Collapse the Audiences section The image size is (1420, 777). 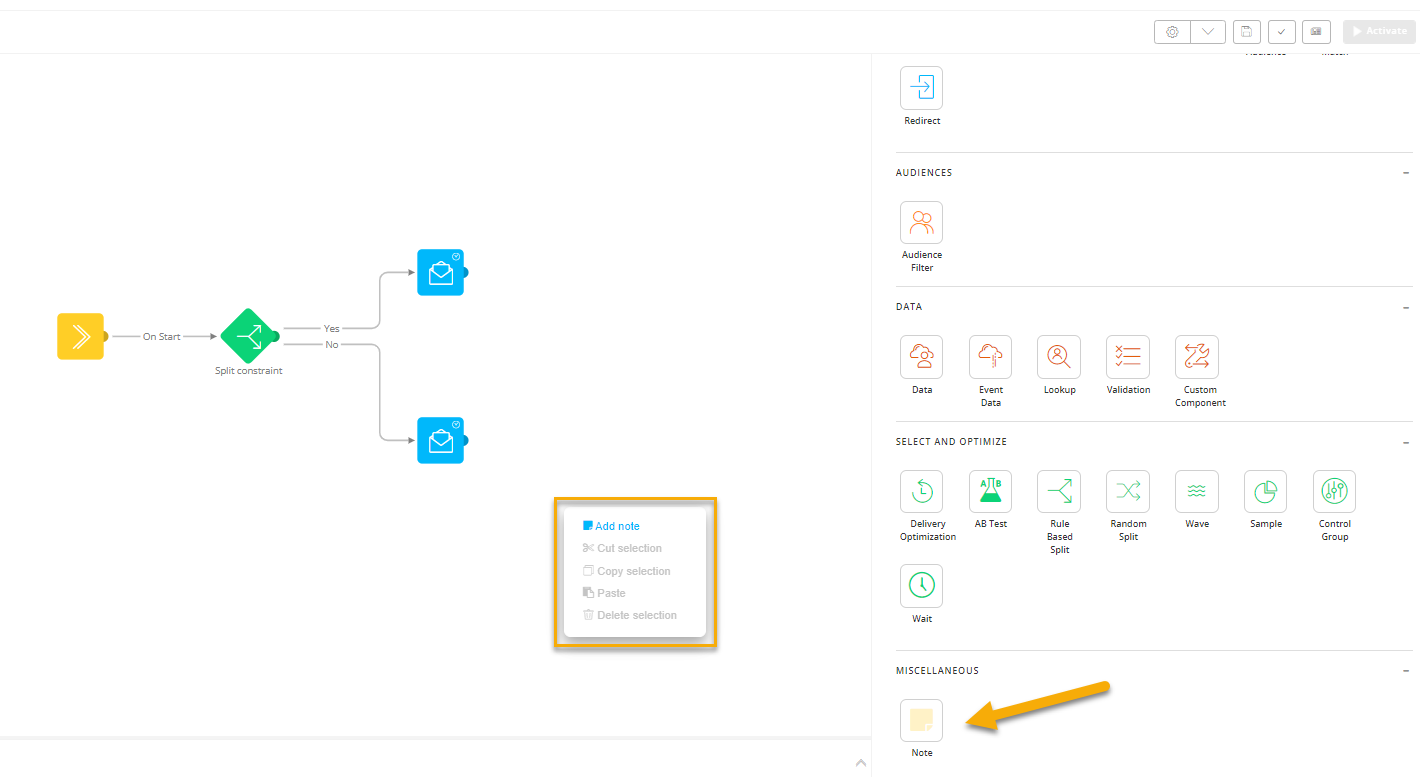tap(1406, 173)
